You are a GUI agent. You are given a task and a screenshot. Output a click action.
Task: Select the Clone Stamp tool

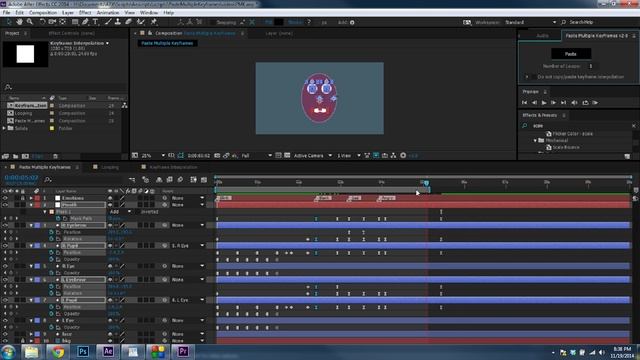pyautogui.click(x=118, y=22)
